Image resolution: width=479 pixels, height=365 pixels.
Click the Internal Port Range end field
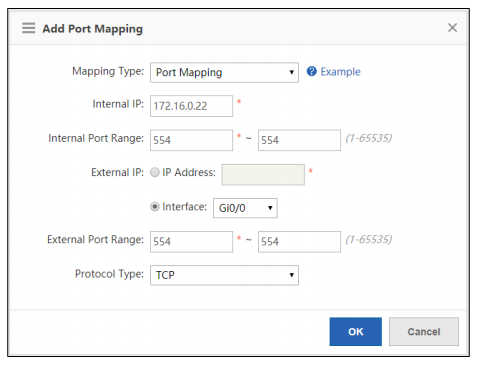click(x=299, y=140)
